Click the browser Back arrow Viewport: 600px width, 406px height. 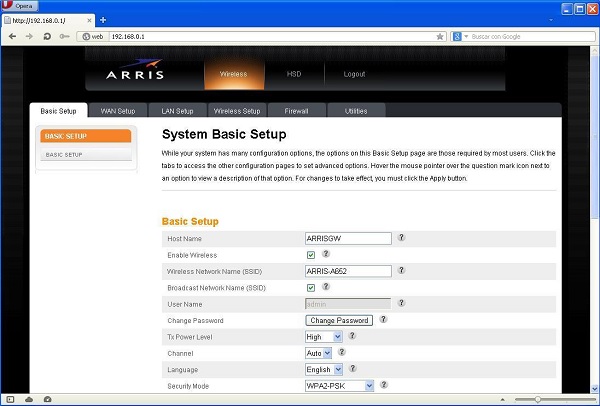point(12,36)
